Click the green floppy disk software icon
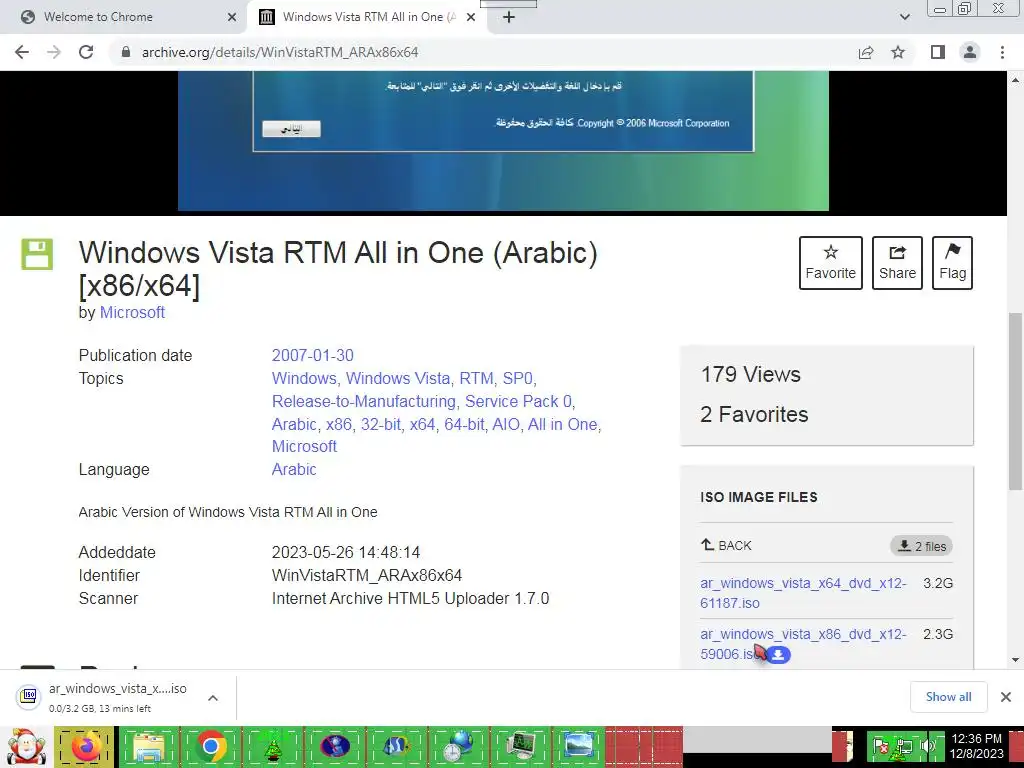 click(37, 254)
